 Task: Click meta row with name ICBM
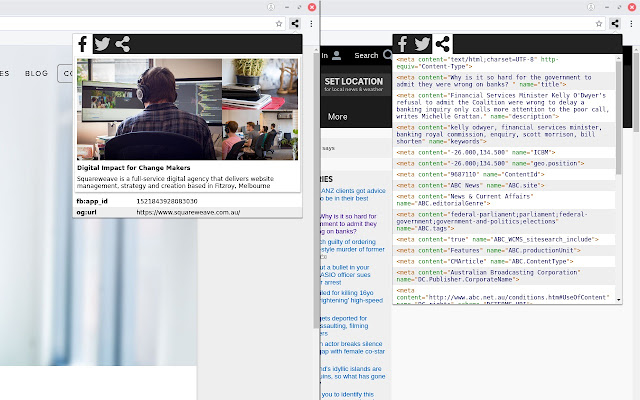pos(504,152)
